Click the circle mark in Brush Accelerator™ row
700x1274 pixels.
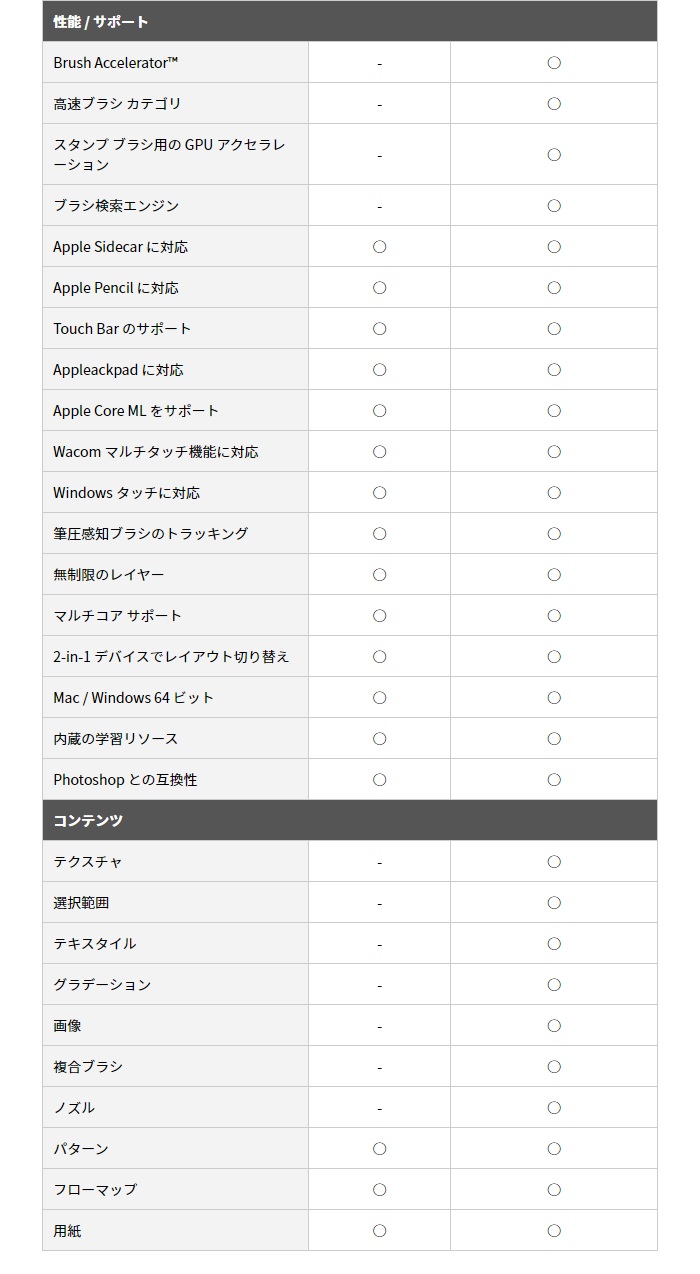pos(554,63)
